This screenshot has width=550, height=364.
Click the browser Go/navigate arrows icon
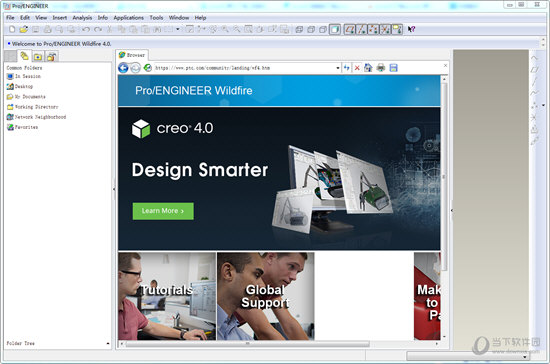click(x=347, y=68)
